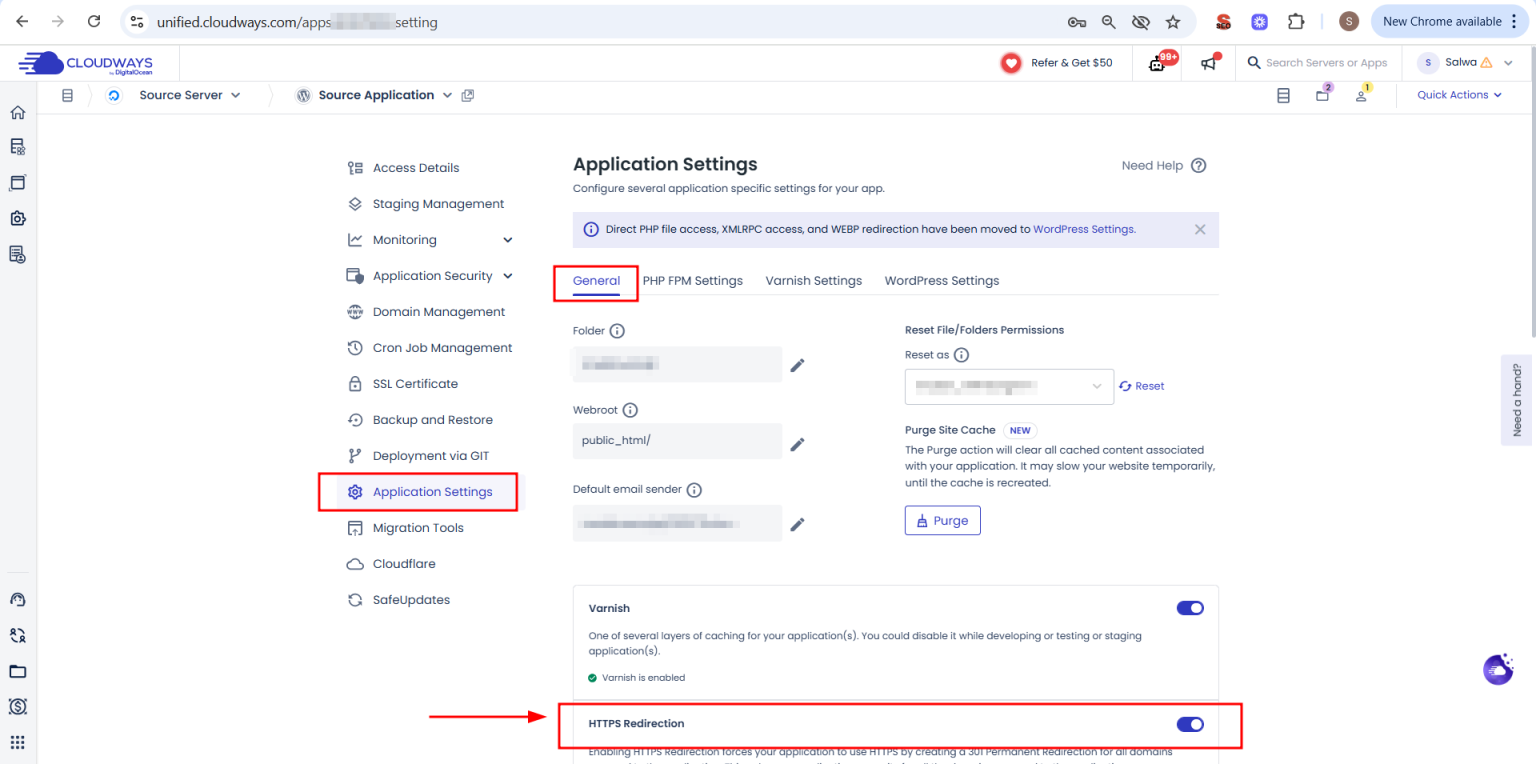Go to Home icon in left rail
1536x764 pixels.
click(x=17, y=112)
